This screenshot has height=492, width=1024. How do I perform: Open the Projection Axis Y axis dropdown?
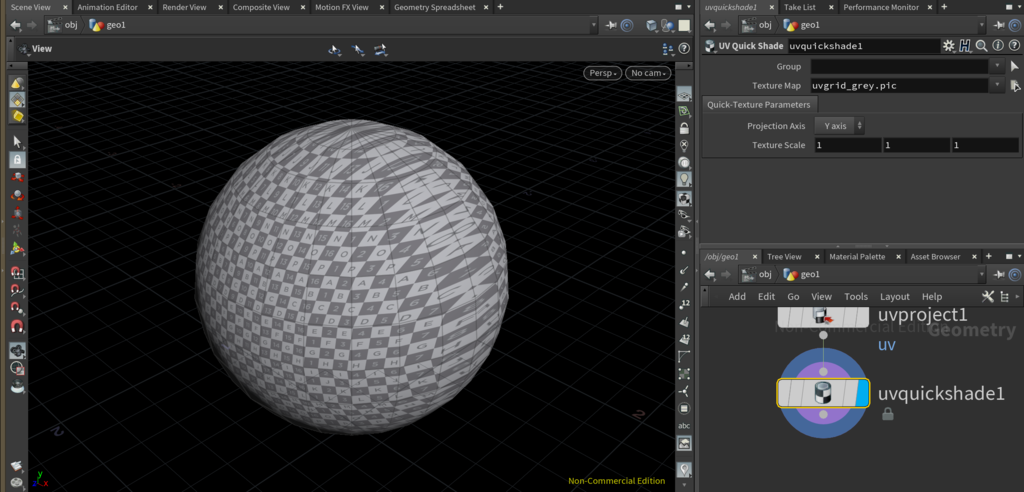coord(839,125)
